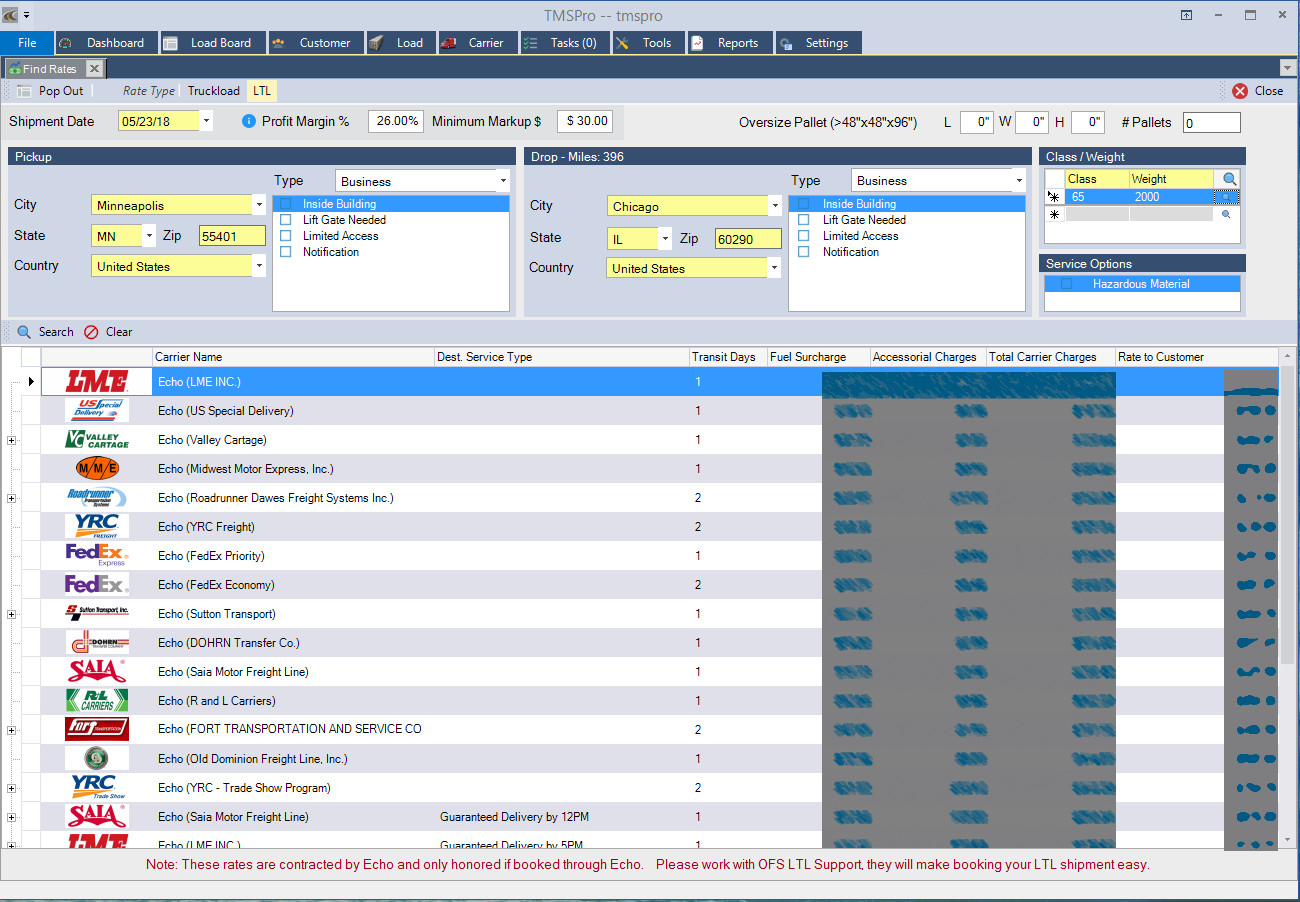Viewport: 1300px width, 902px height.
Task: Check Pickup Notification option
Action: 286,252
